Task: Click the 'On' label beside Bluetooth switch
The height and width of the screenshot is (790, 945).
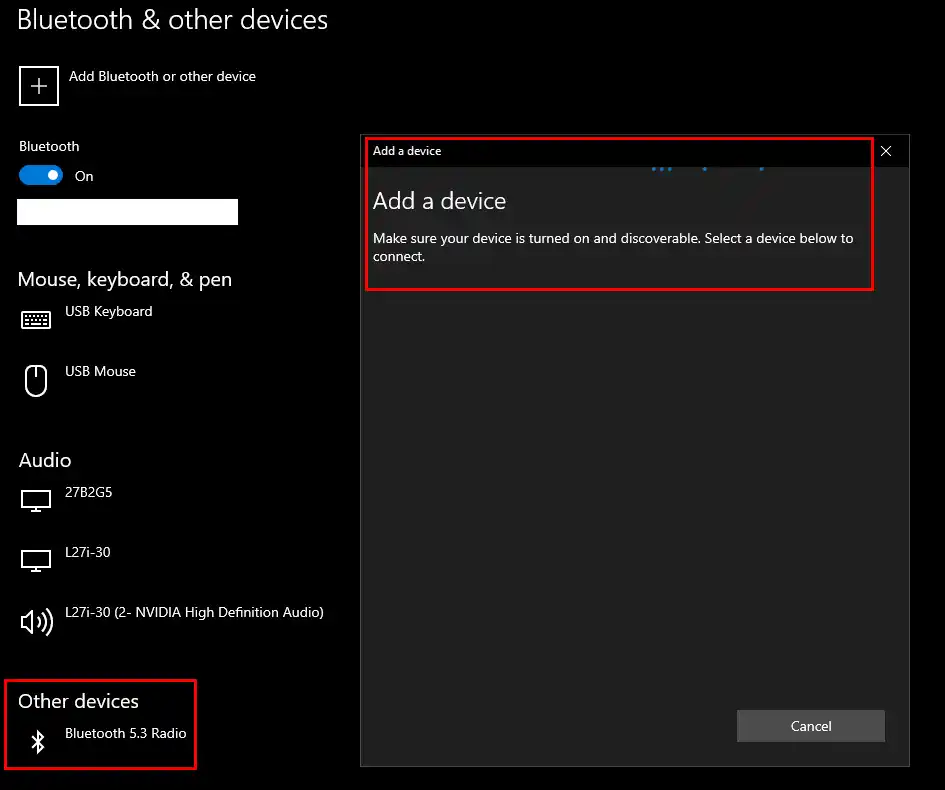Action: click(x=84, y=177)
